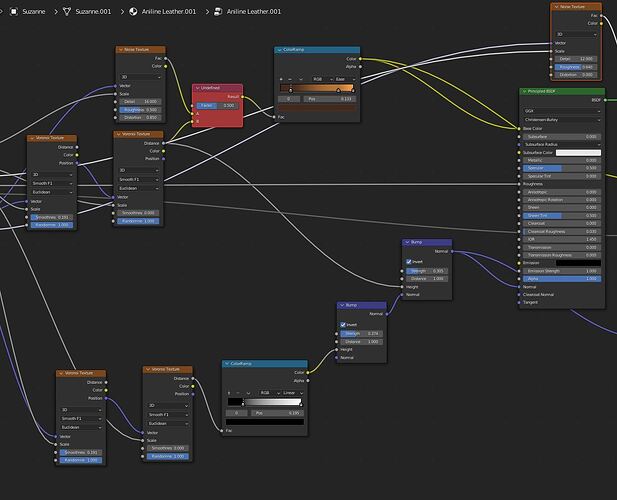Add a stop in the lower ColorRamp
This screenshot has width=617, height=500.
point(229,393)
